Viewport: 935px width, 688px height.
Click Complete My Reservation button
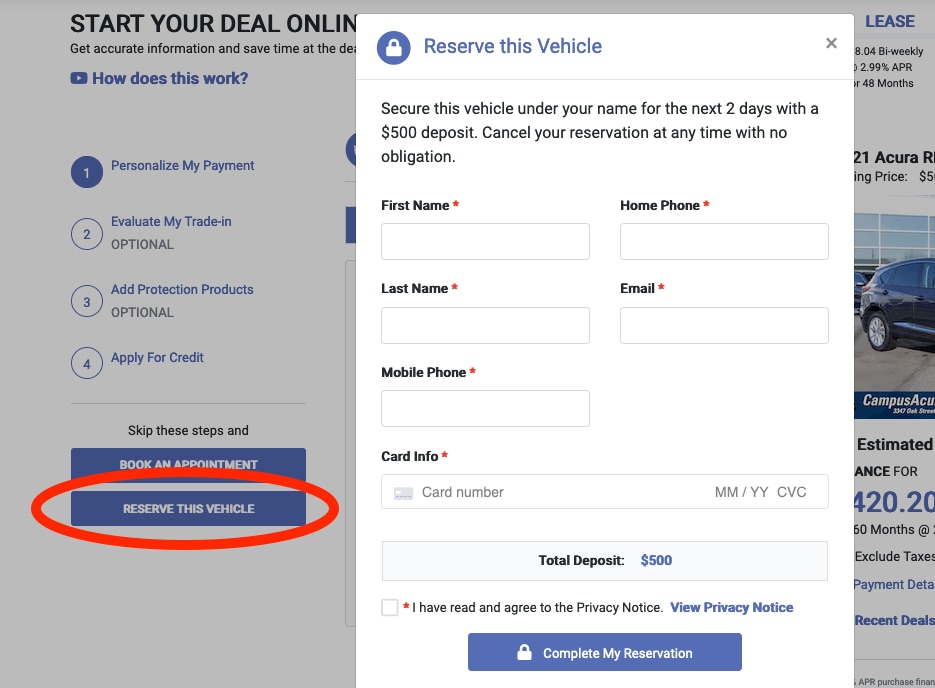click(x=605, y=652)
